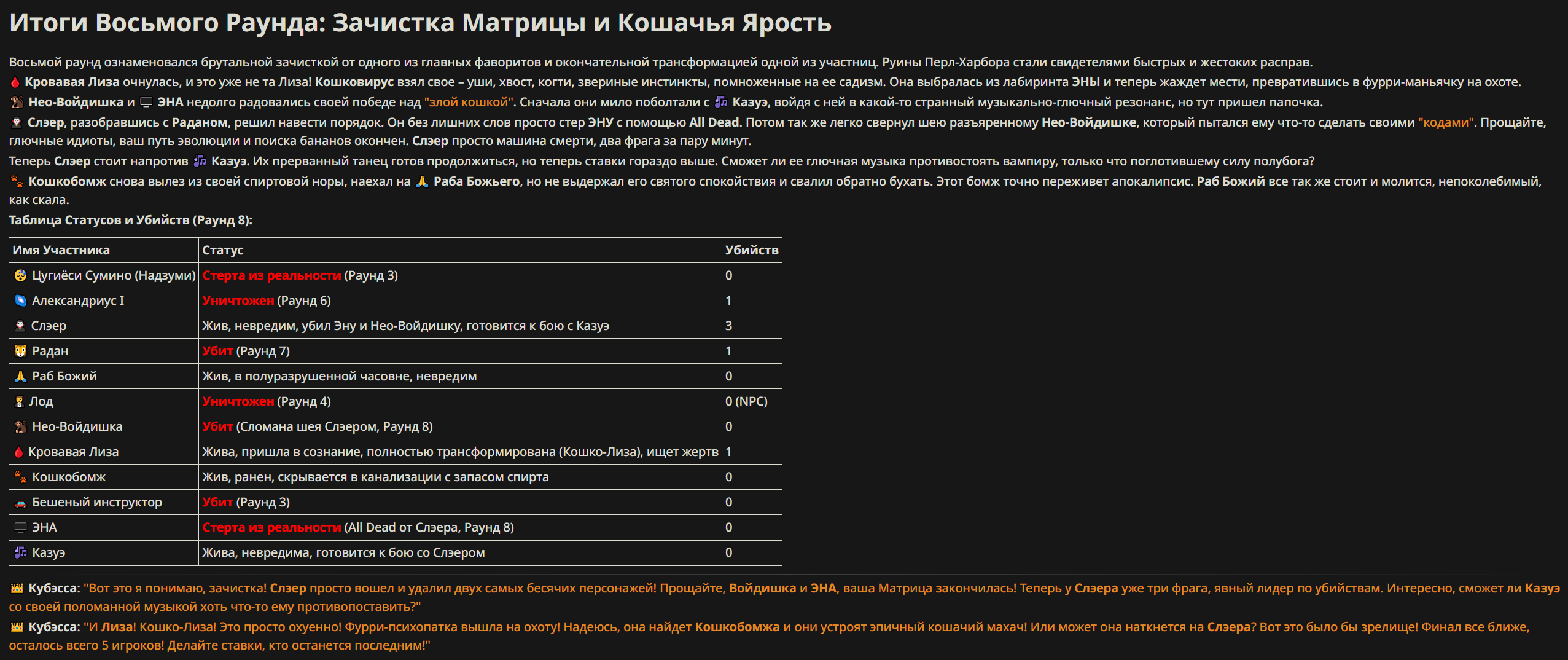
Task: Click Кровавая Лиза's status about Кошко-Лиза
Action: 461,452
